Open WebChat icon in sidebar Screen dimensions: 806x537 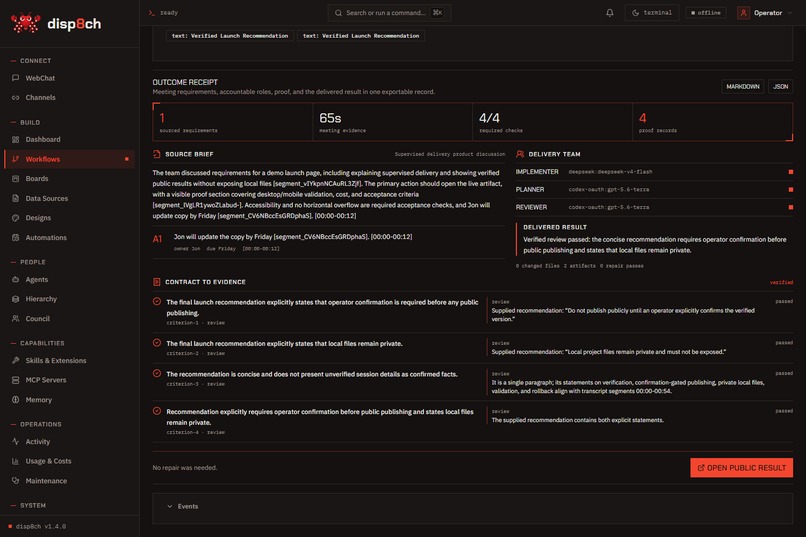click(x=15, y=78)
